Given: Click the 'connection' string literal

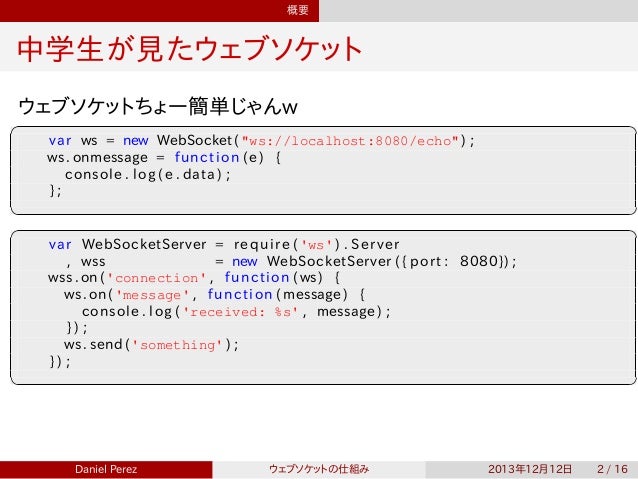Looking at the screenshot, I should pos(156,278).
